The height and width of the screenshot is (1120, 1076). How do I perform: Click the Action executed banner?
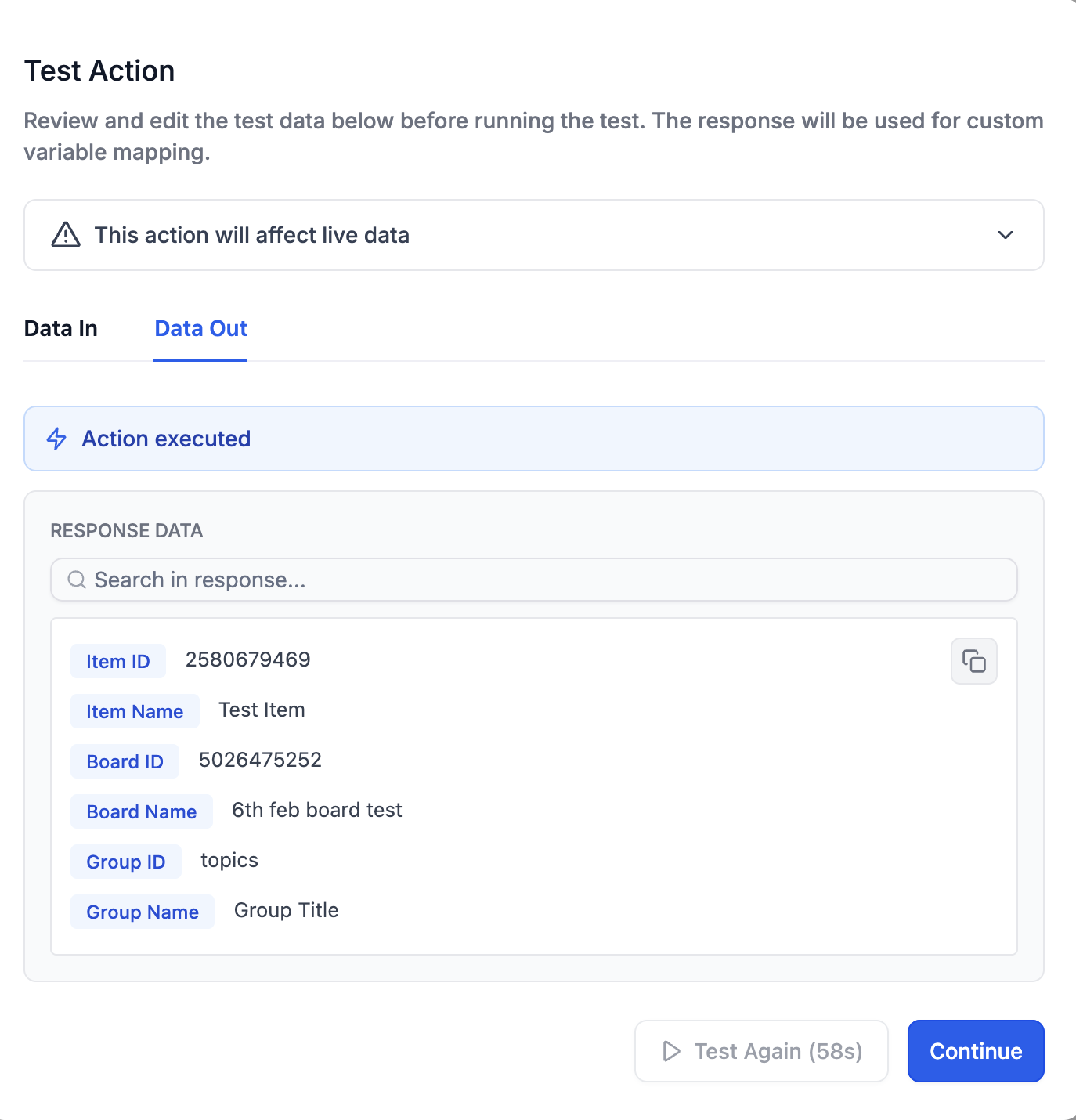click(x=533, y=439)
